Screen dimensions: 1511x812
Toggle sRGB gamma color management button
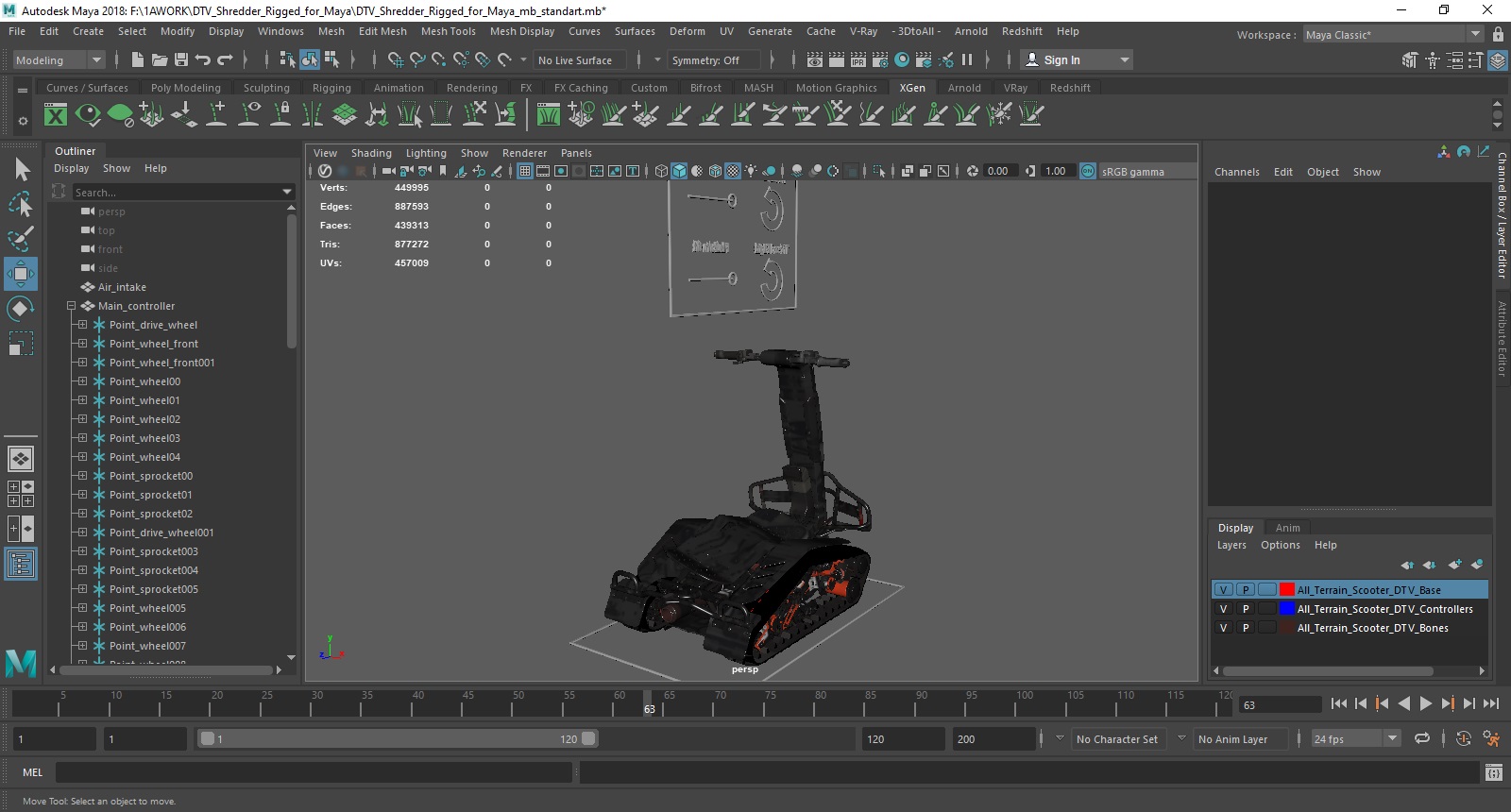tap(1088, 171)
